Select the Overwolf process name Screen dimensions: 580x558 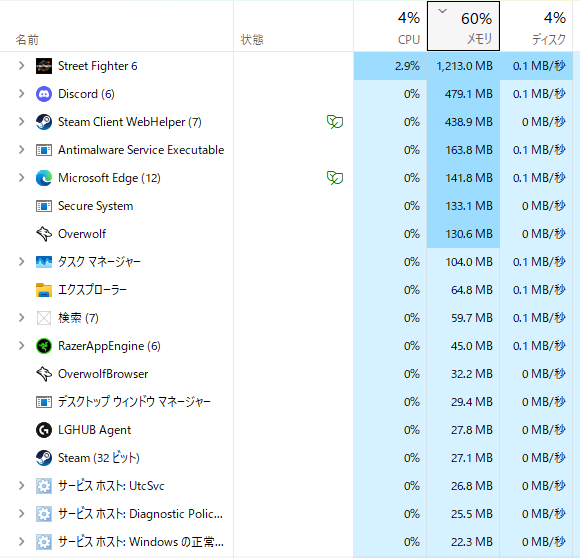tap(82, 234)
